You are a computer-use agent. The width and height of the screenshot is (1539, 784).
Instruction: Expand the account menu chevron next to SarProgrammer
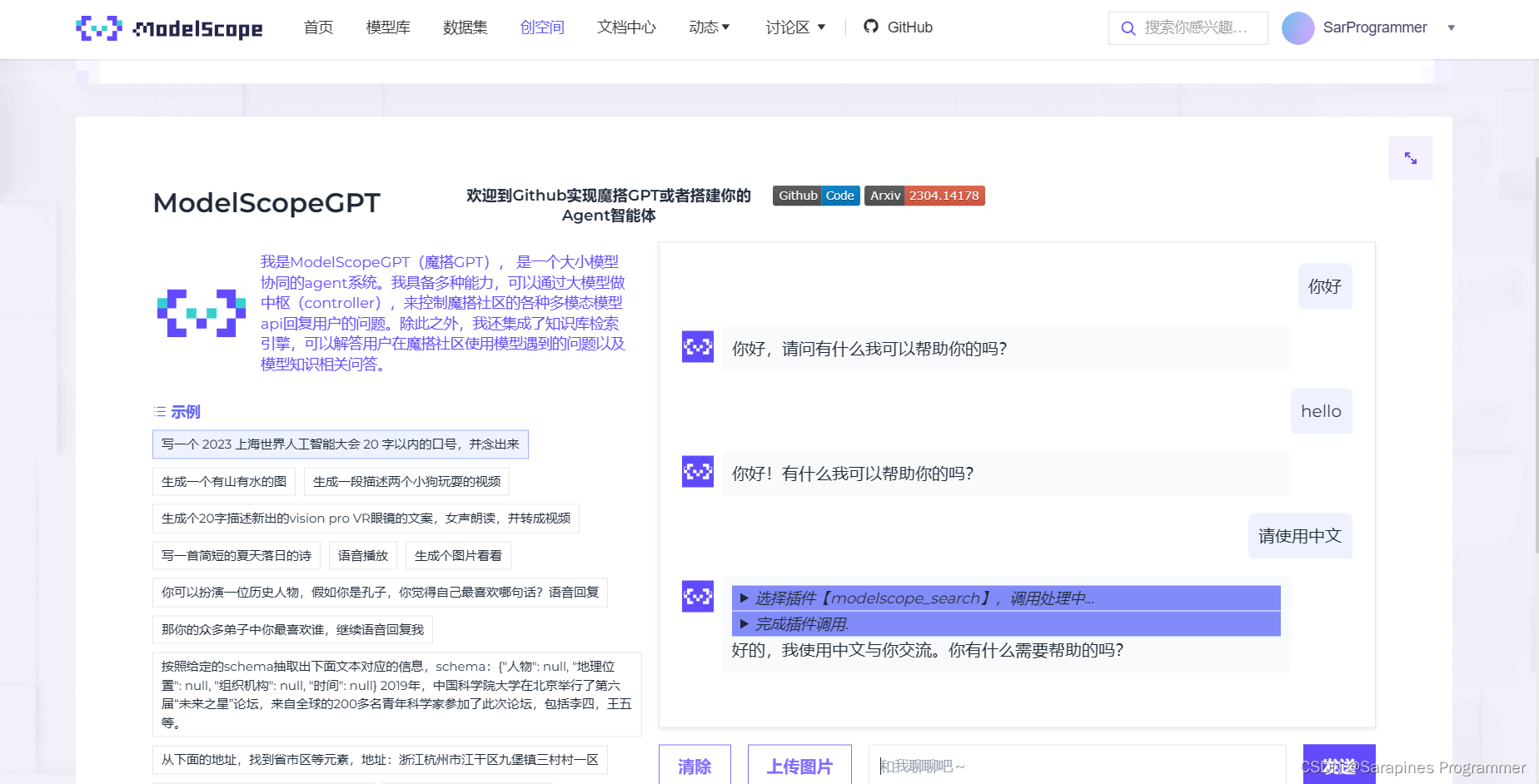pos(1452,27)
